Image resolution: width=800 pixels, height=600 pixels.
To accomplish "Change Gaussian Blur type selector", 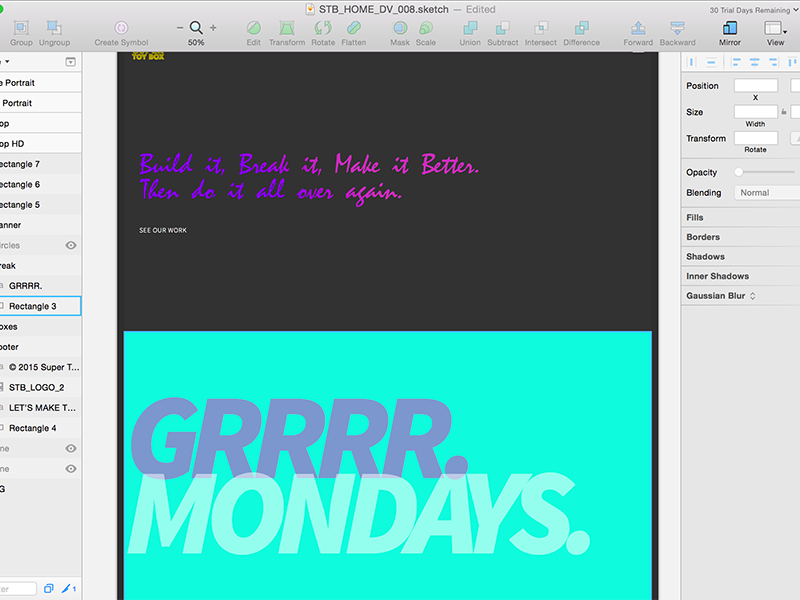I will (753, 296).
